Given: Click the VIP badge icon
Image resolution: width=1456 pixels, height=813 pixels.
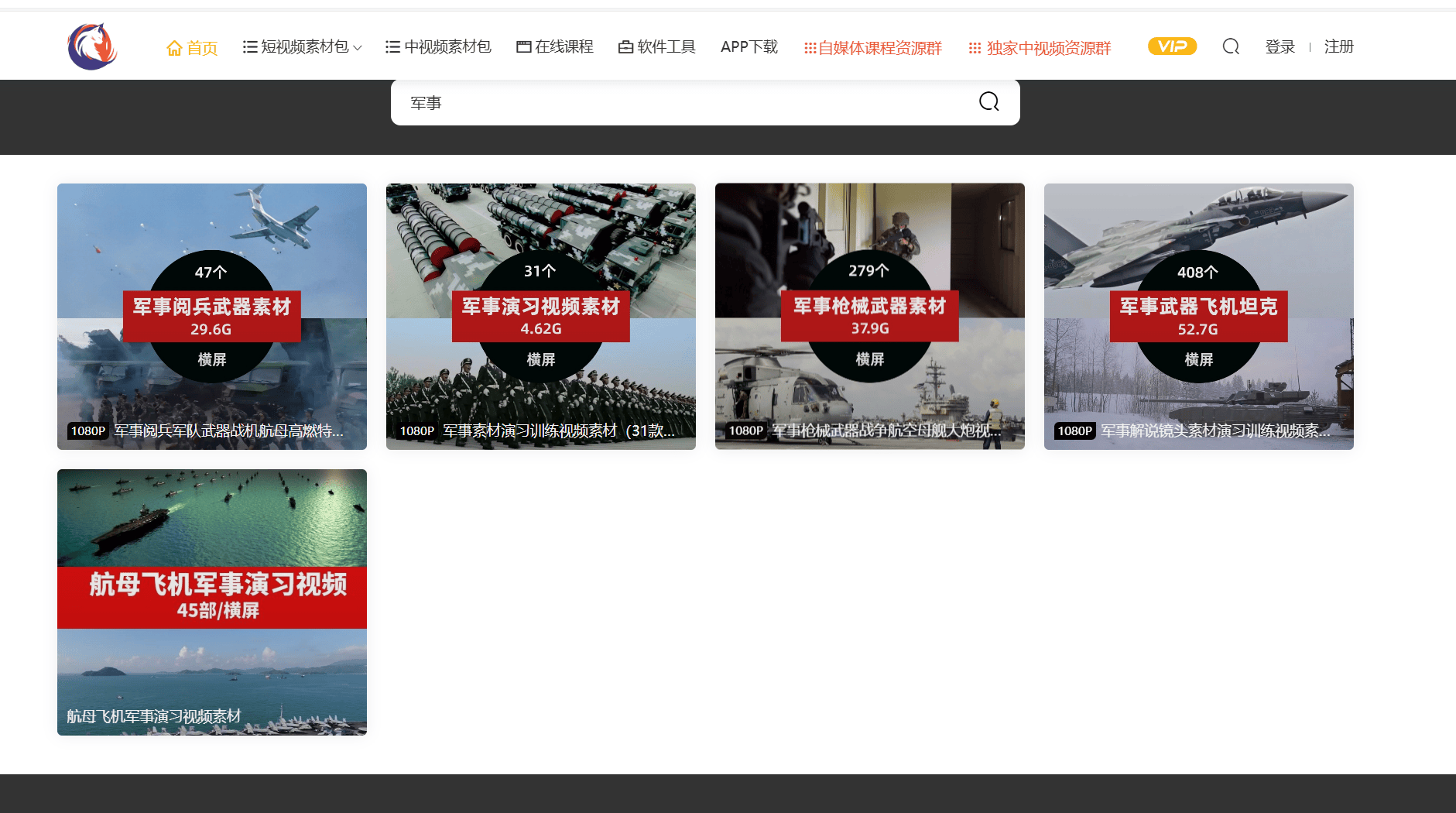Looking at the screenshot, I should 1172,46.
